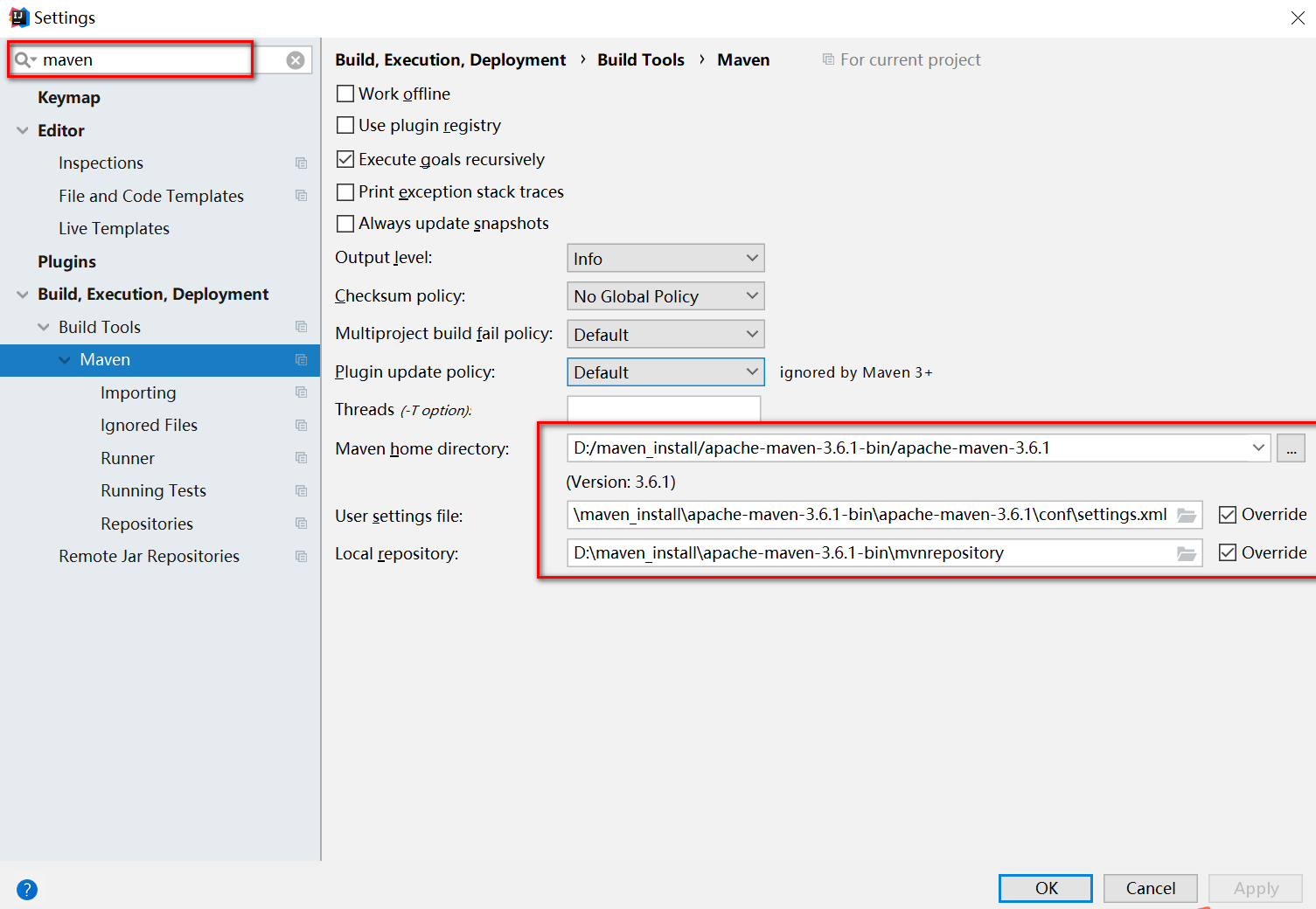Click the project icon beside Repositories
This screenshot has width=1316, height=909.
tap(302, 524)
